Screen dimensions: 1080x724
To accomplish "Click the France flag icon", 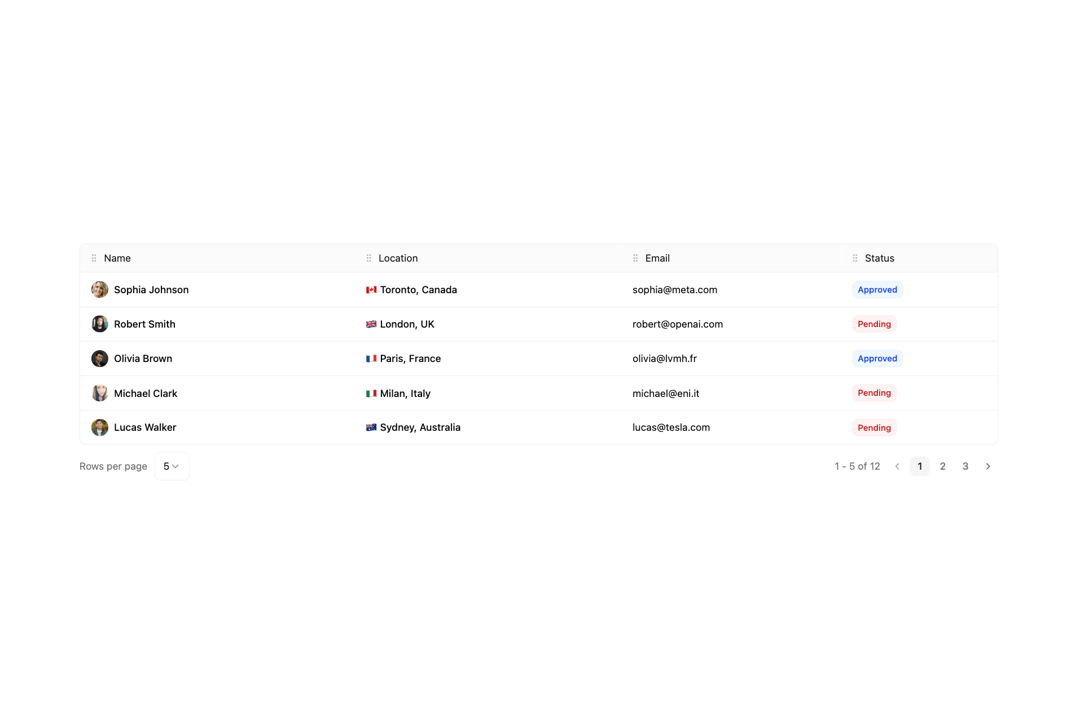I will pyautogui.click(x=371, y=359).
